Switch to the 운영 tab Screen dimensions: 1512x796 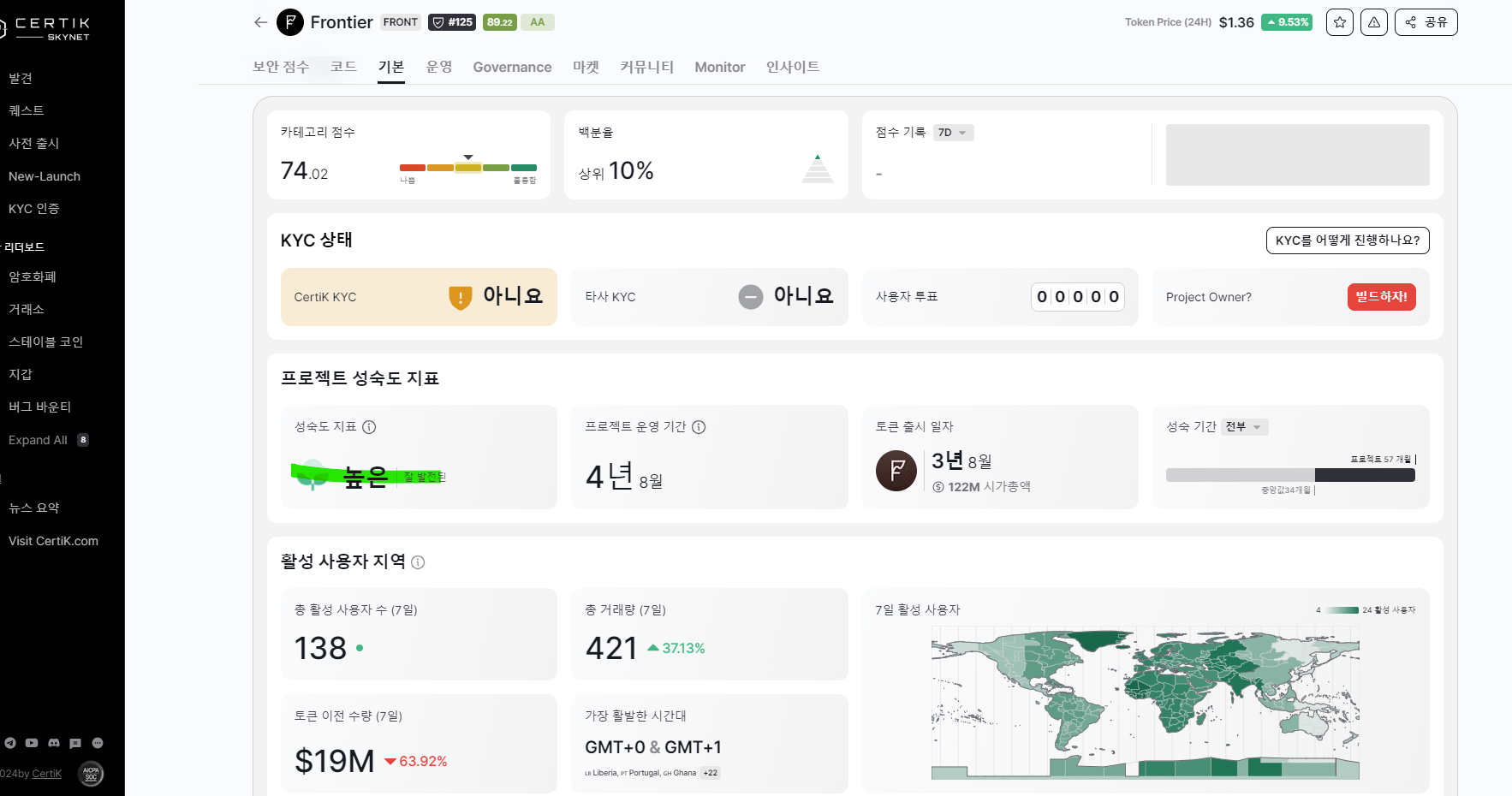coord(439,67)
